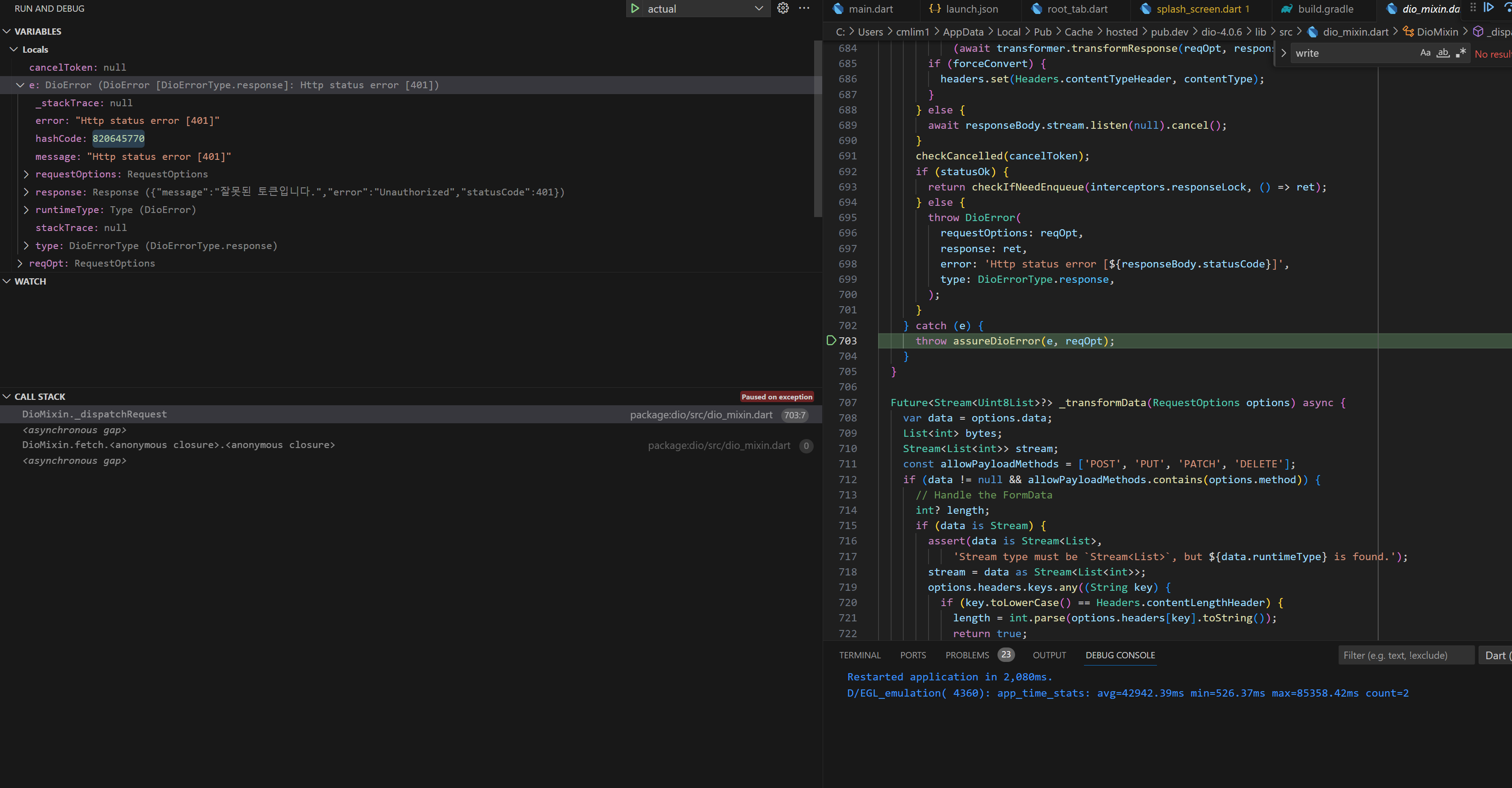1512x788 pixels.
Task: Toggle Match Case in the find box
Action: click(1425, 53)
